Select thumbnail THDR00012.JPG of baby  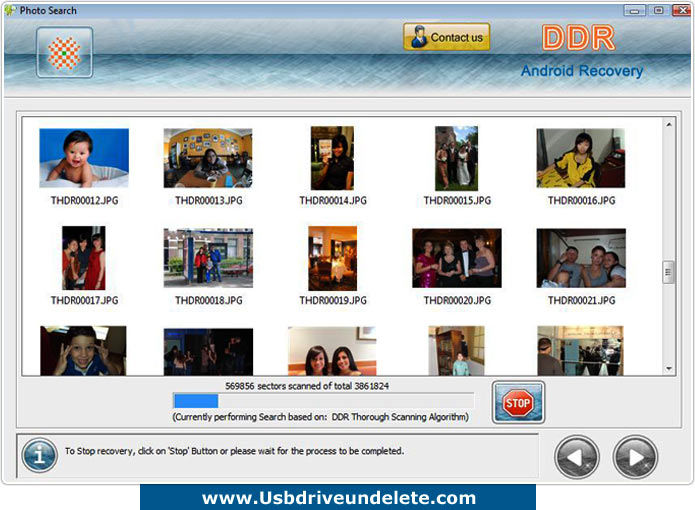(84, 158)
